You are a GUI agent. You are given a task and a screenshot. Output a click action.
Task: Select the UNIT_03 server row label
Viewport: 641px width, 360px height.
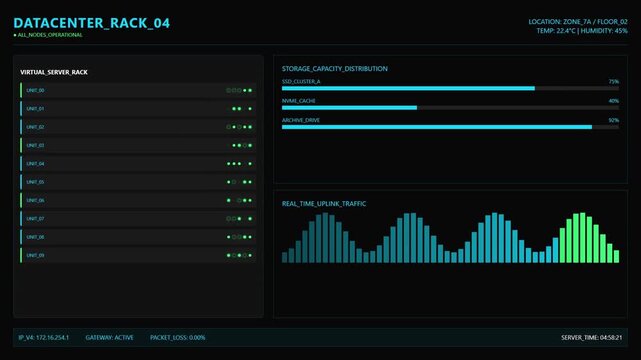pyautogui.click(x=35, y=145)
